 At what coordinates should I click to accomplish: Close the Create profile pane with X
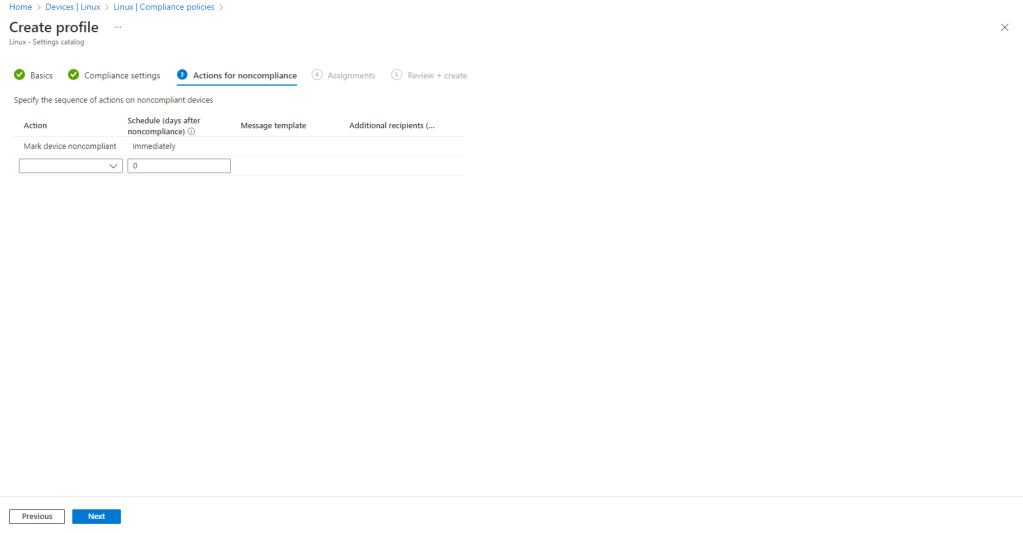1004,28
